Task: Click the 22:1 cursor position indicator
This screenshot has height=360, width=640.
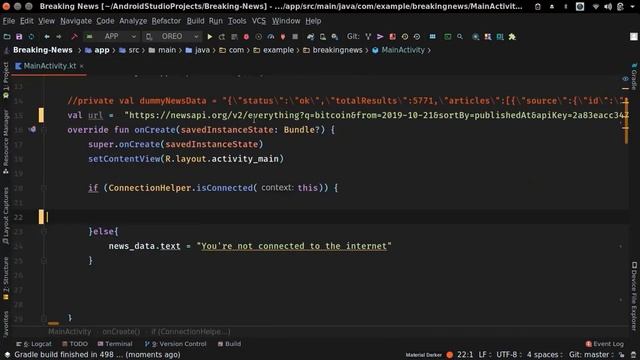Action: (465, 354)
